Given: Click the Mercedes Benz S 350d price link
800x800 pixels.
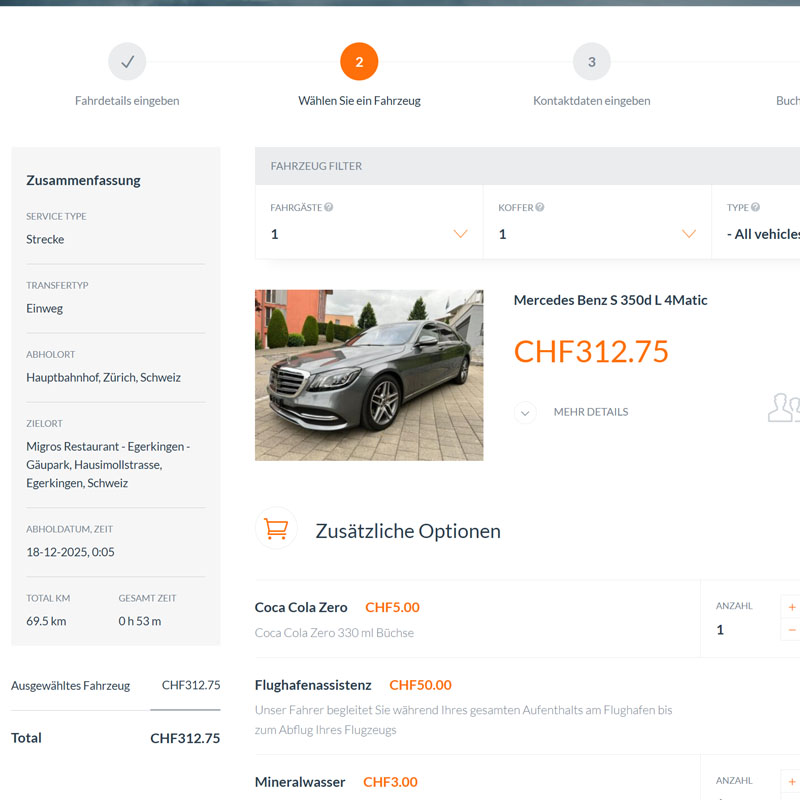Looking at the screenshot, I should coord(591,352).
